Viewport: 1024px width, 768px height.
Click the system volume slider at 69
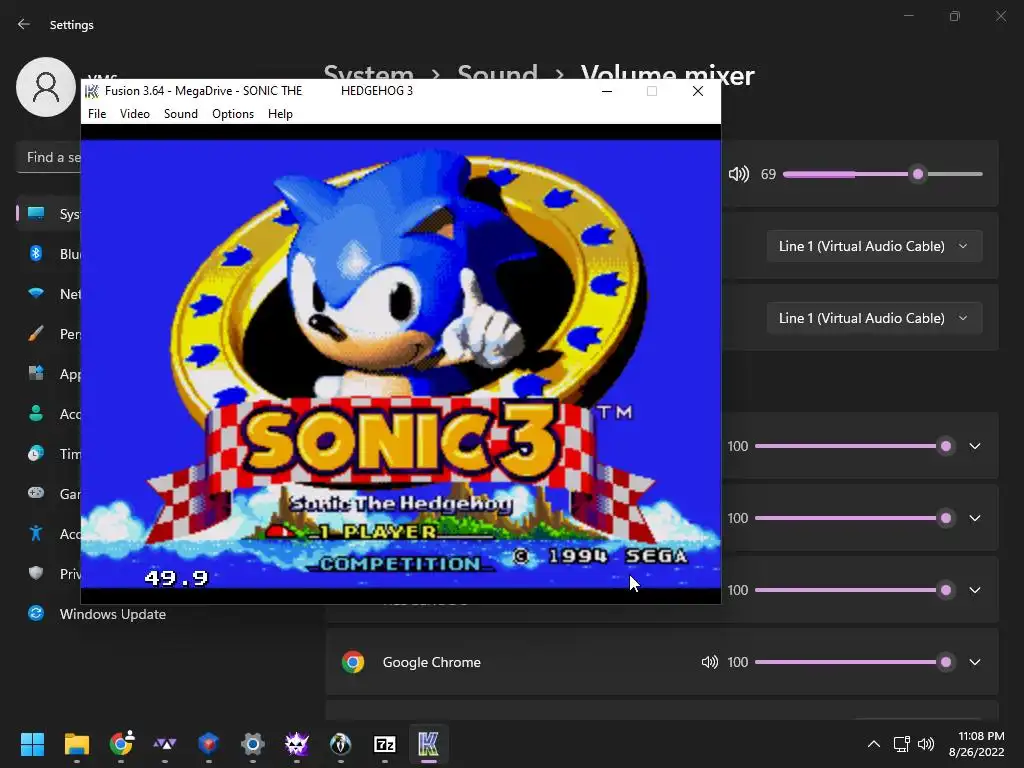click(x=883, y=174)
